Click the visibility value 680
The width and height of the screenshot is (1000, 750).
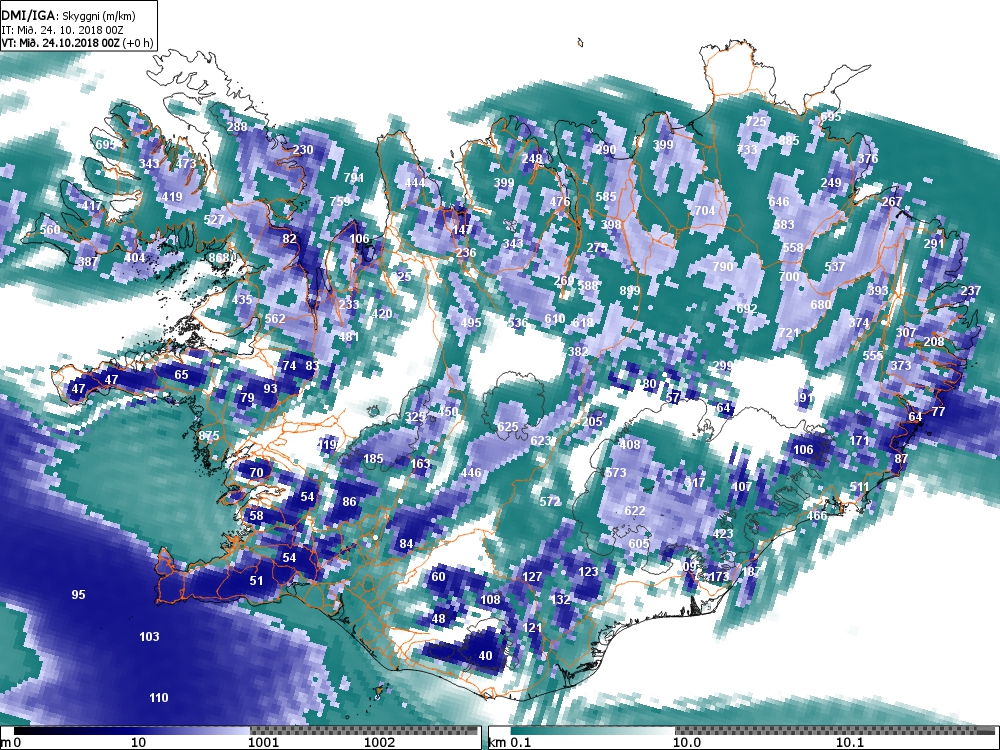click(x=821, y=305)
